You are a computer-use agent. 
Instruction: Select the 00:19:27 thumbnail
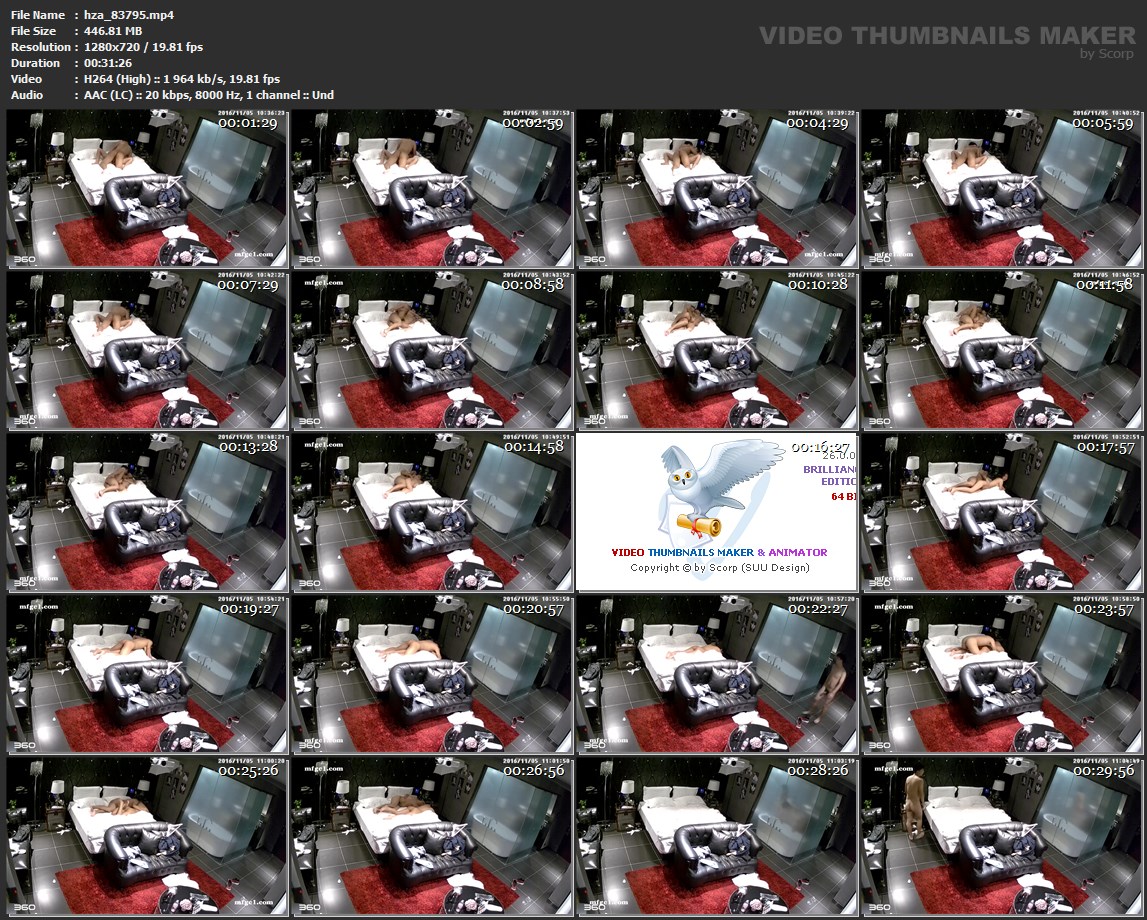147,674
